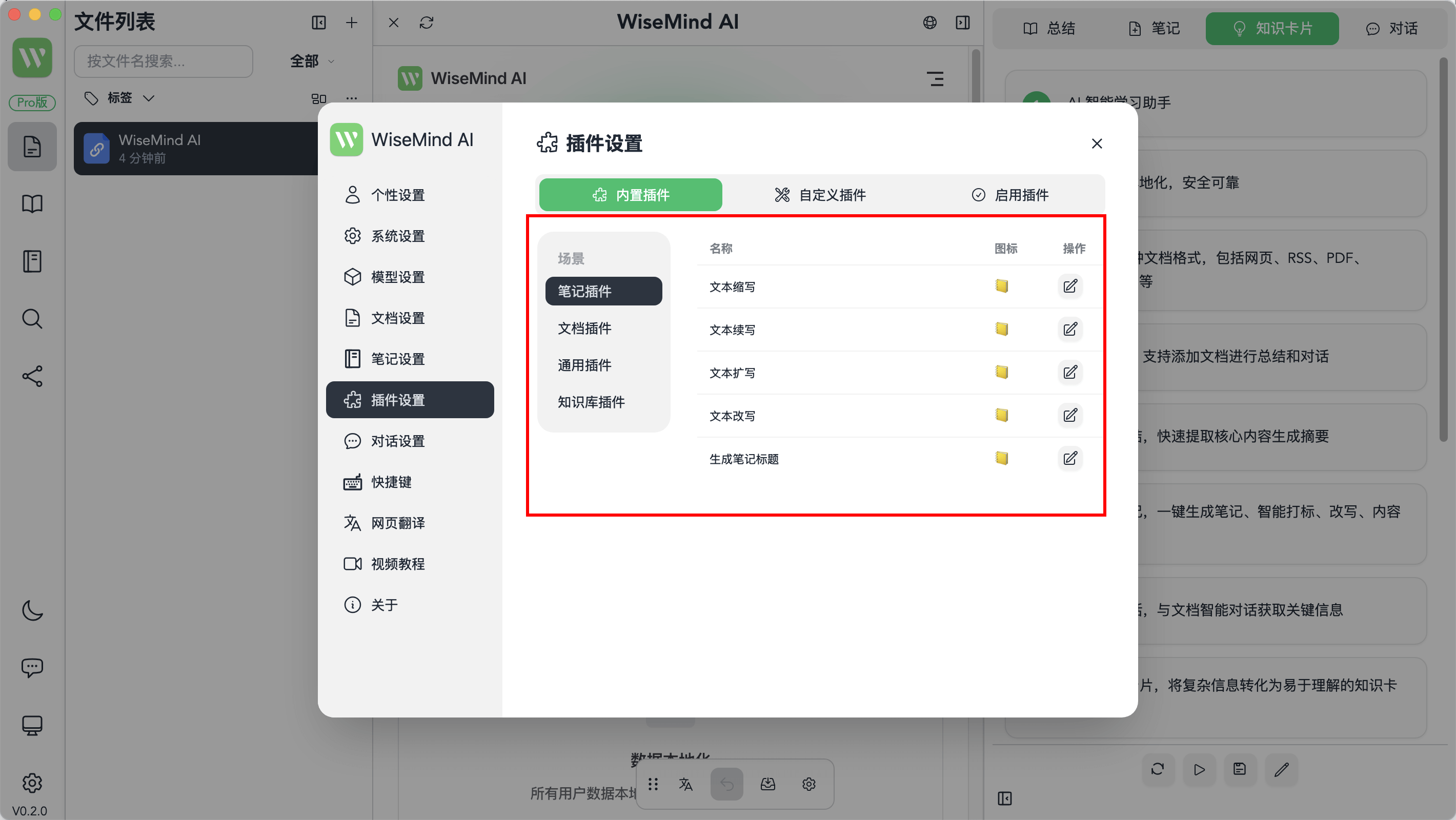Screen dimensions: 1456x820
Task: Click the WiseMind logo in left sidebar
Action: coord(32,57)
